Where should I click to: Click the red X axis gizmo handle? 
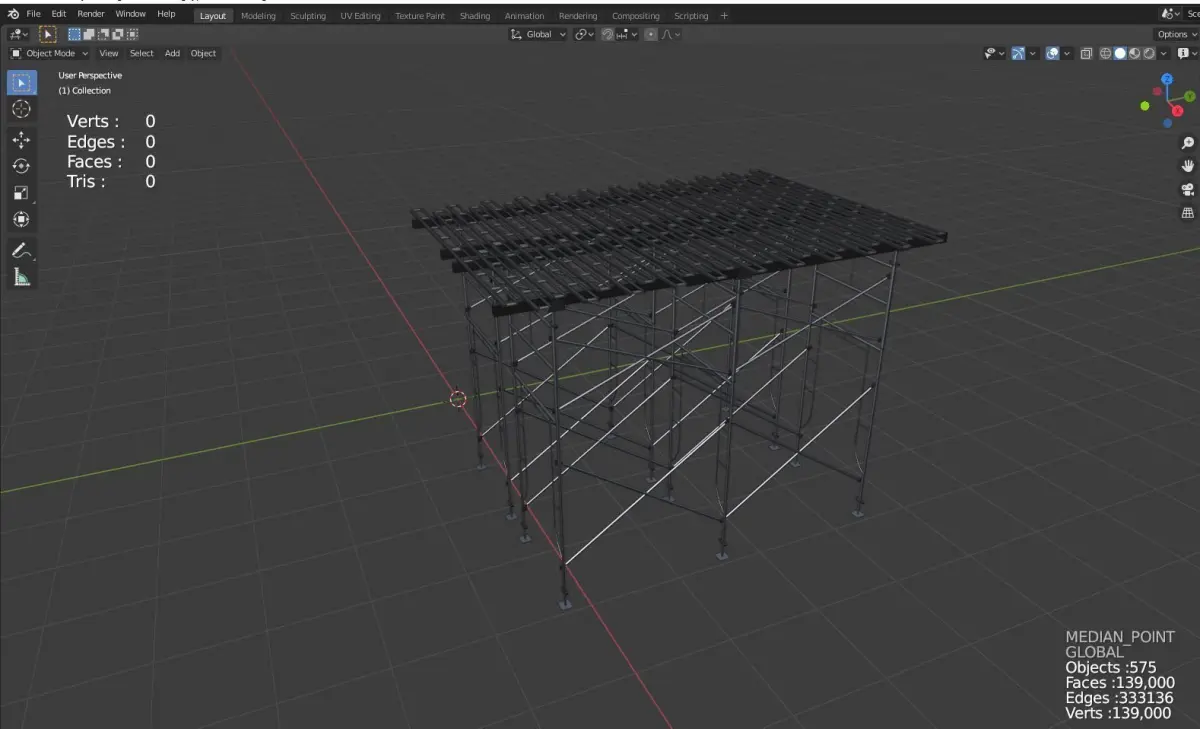click(1178, 110)
